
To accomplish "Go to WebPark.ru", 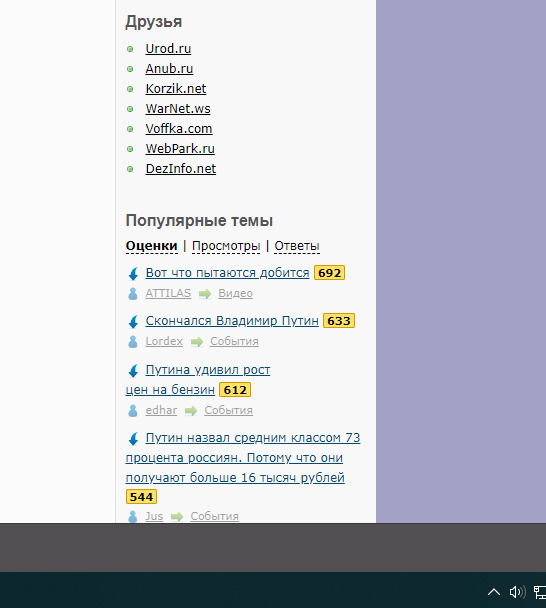I will point(180,149).
